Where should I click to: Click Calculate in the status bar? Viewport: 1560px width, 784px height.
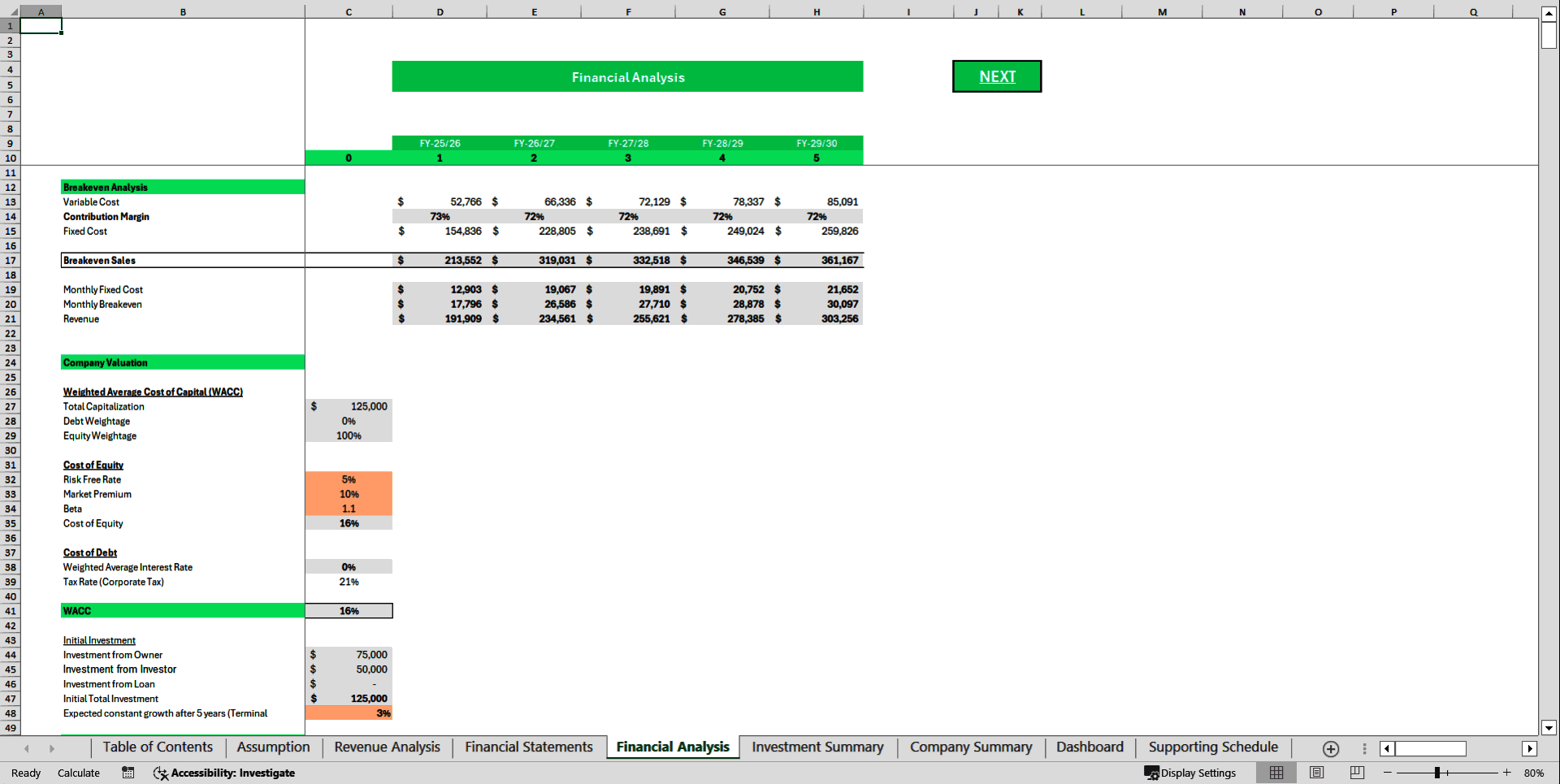[79, 773]
